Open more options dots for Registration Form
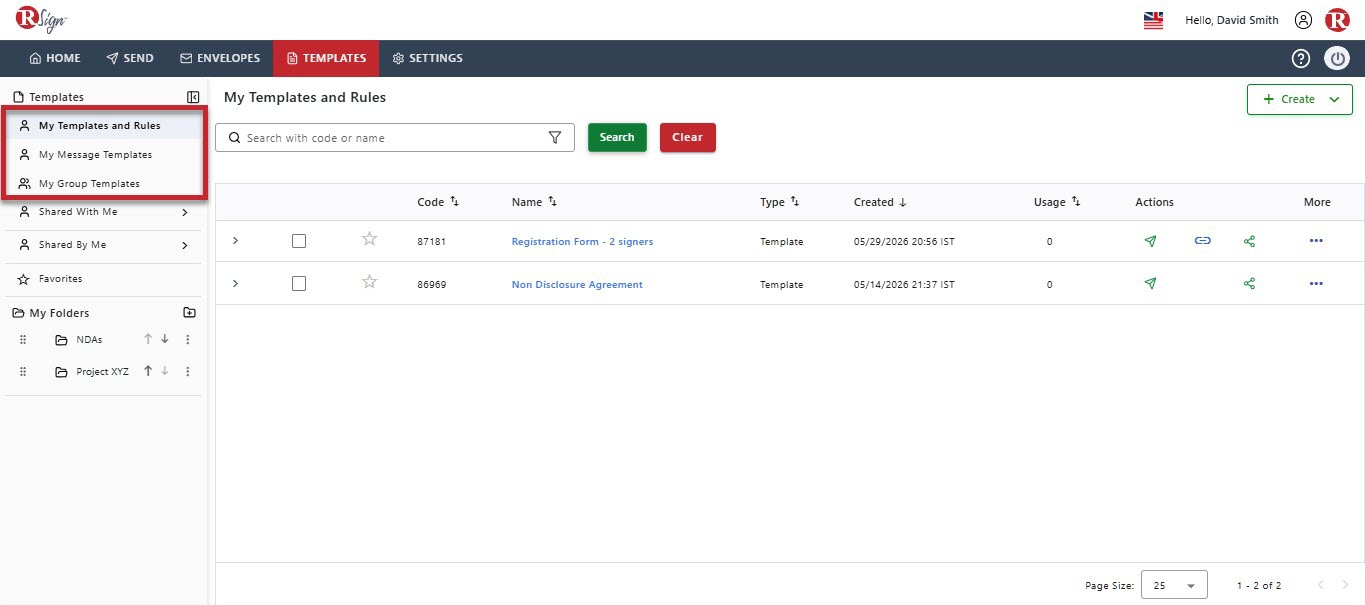Screen dimensions: 1365x605 [x=1316, y=241]
